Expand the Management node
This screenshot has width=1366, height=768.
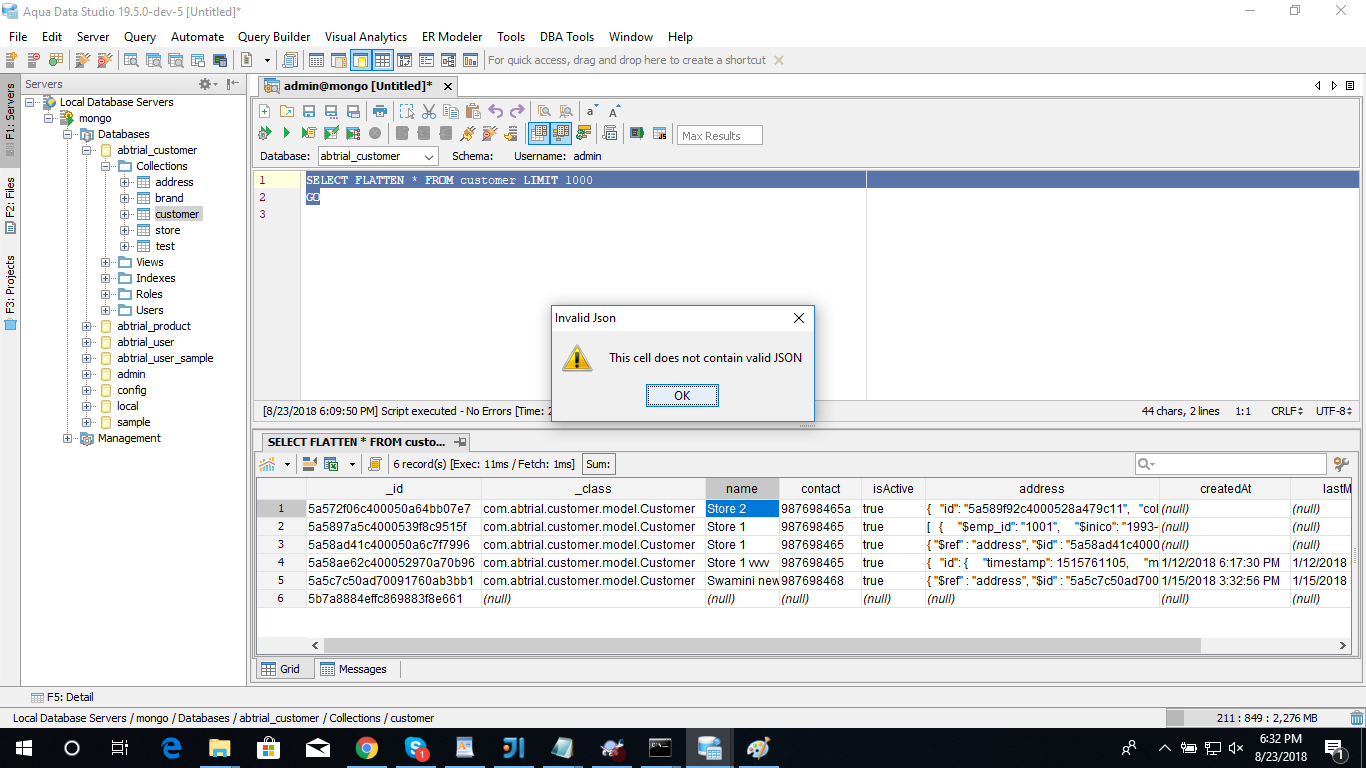(x=68, y=438)
